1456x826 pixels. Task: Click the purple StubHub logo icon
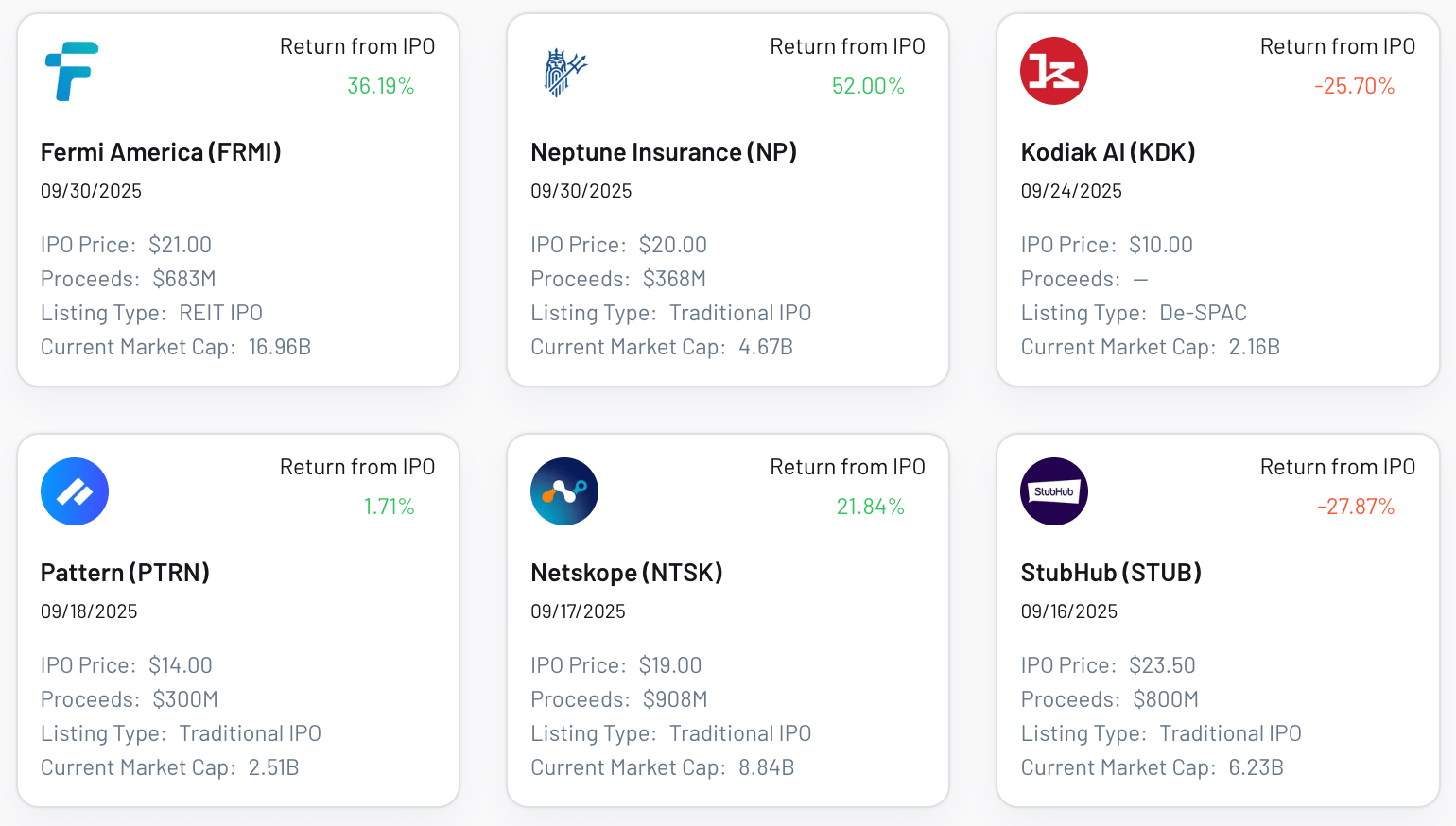pyautogui.click(x=1054, y=491)
